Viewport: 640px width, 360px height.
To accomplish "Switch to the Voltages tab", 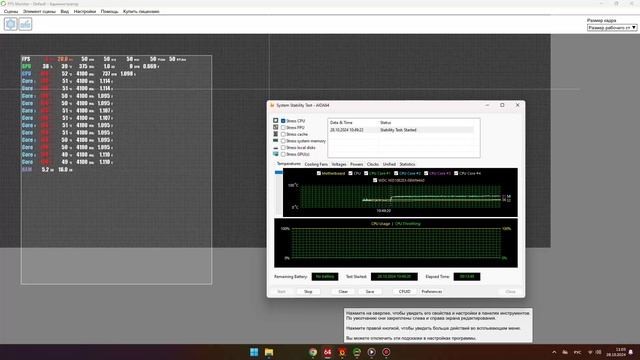I will point(339,164).
